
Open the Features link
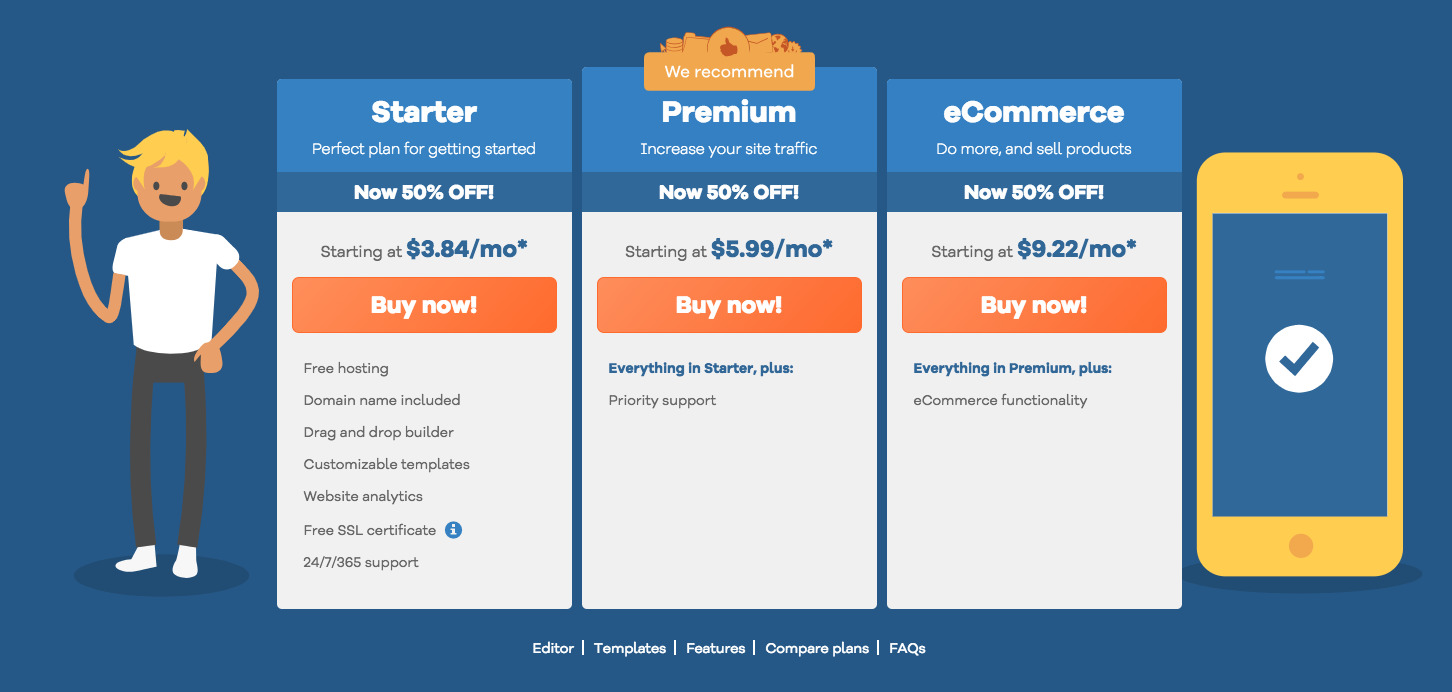click(x=715, y=648)
